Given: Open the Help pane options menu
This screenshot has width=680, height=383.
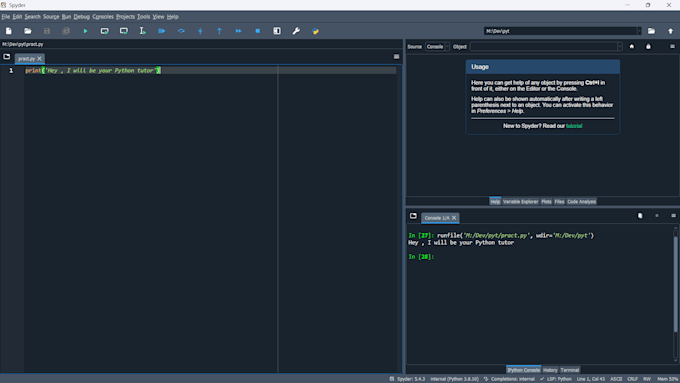Looking at the screenshot, I should (x=673, y=46).
